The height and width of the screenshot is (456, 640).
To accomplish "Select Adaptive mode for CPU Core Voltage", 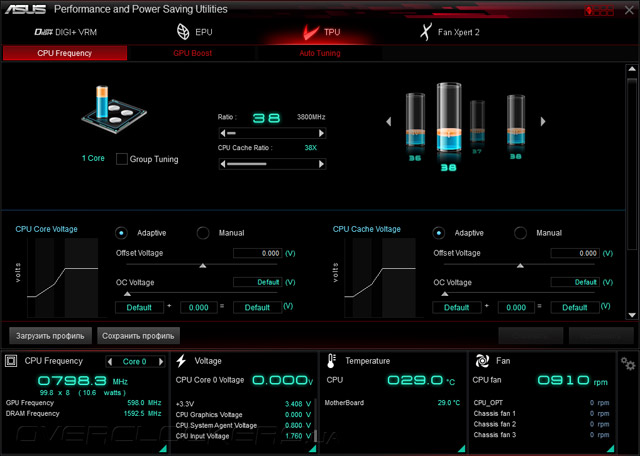I will tap(121, 233).
